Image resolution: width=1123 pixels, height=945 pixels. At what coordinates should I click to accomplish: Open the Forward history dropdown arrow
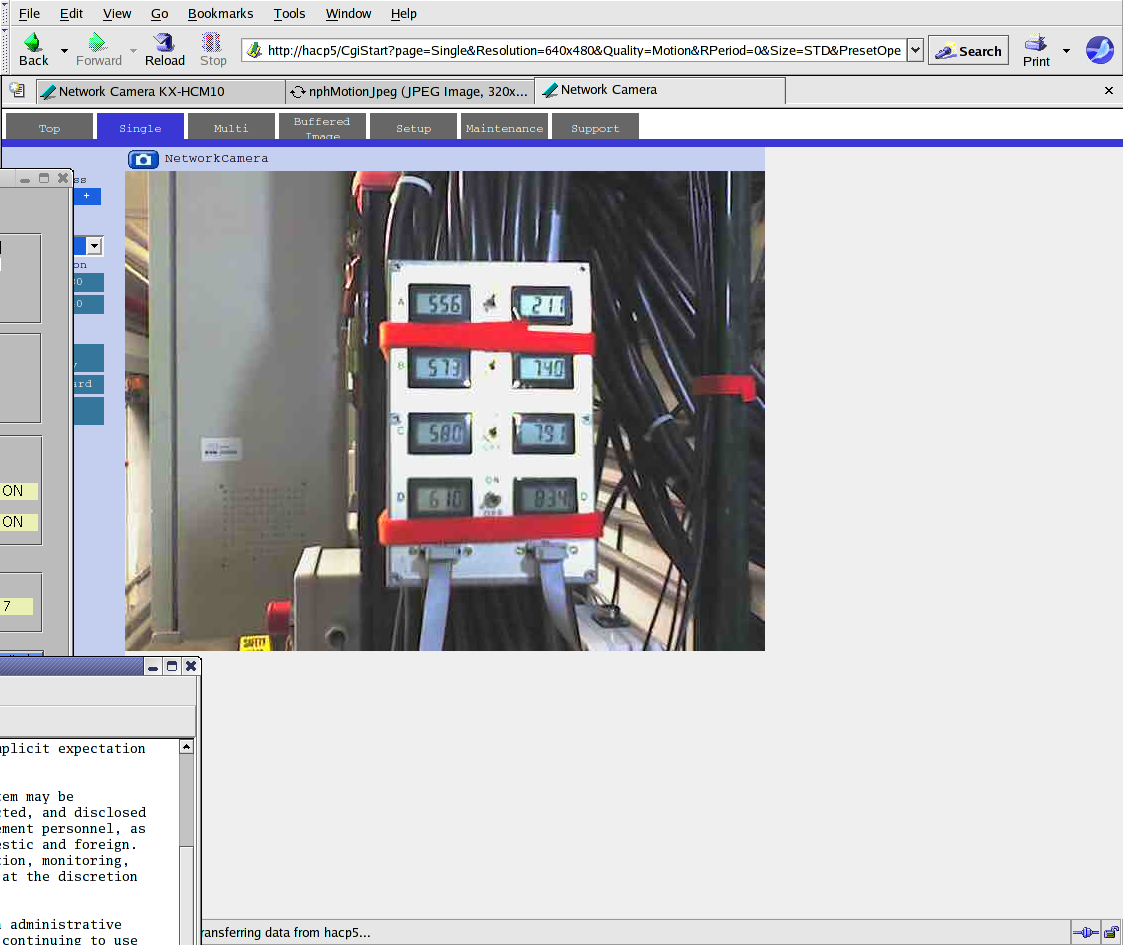pyautogui.click(x=133, y=51)
